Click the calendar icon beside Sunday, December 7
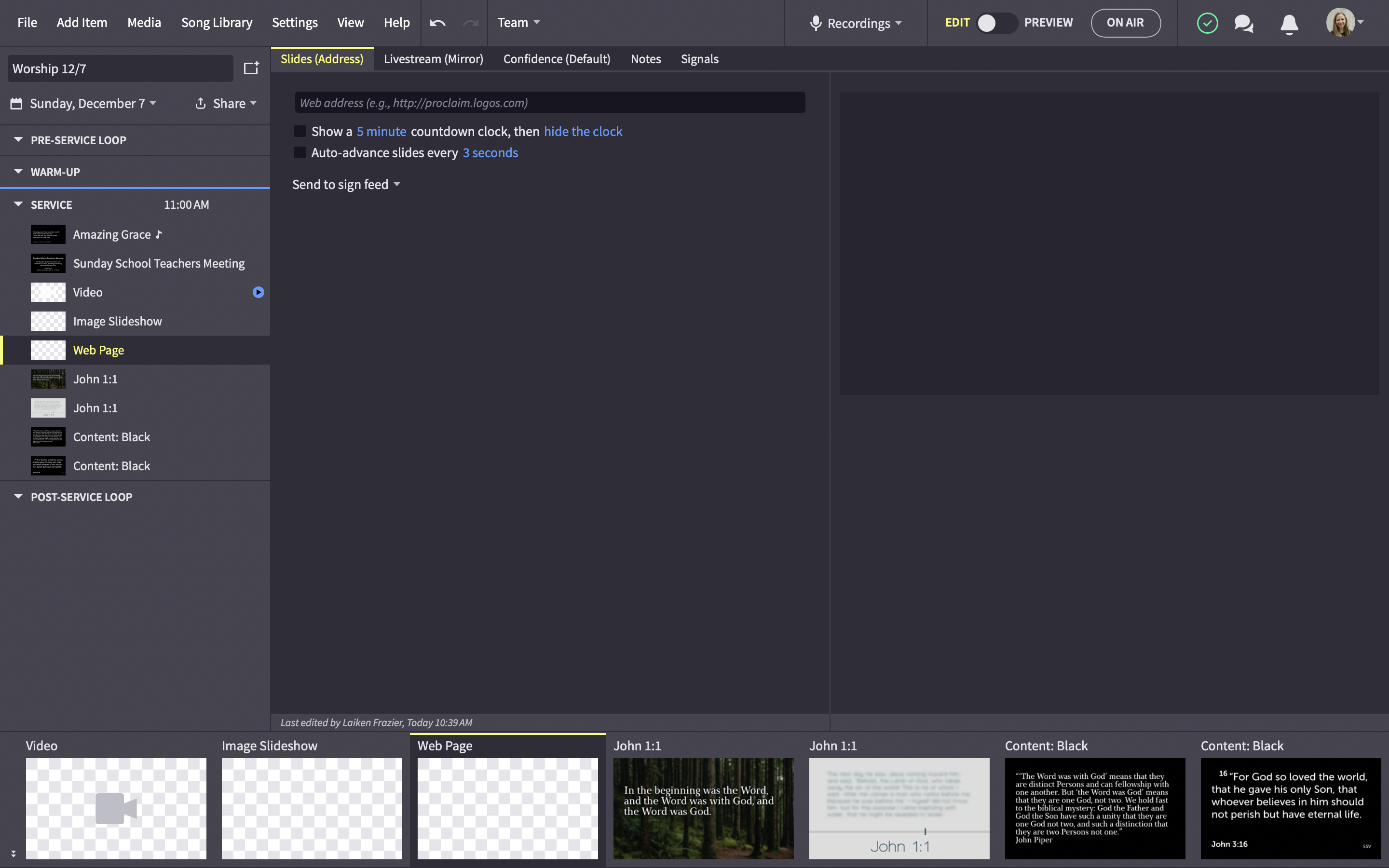The width and height of the screenshot is (1389, 868). (x=17, y=103)
